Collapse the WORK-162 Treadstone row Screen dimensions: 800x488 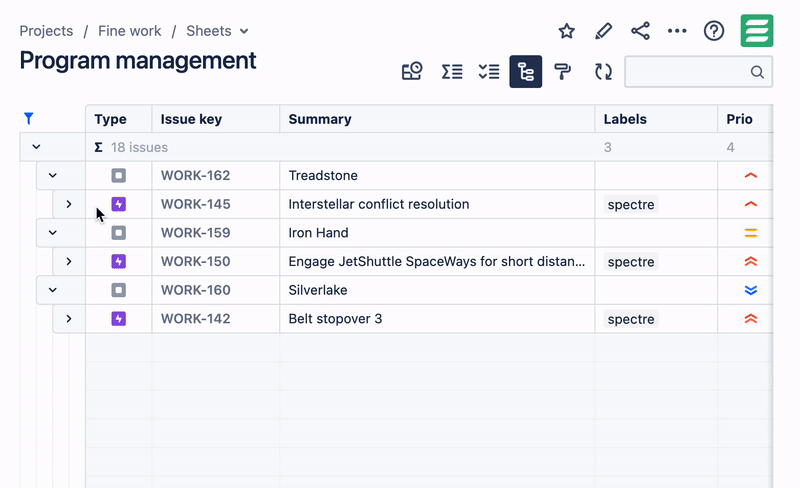click(53, 176)
